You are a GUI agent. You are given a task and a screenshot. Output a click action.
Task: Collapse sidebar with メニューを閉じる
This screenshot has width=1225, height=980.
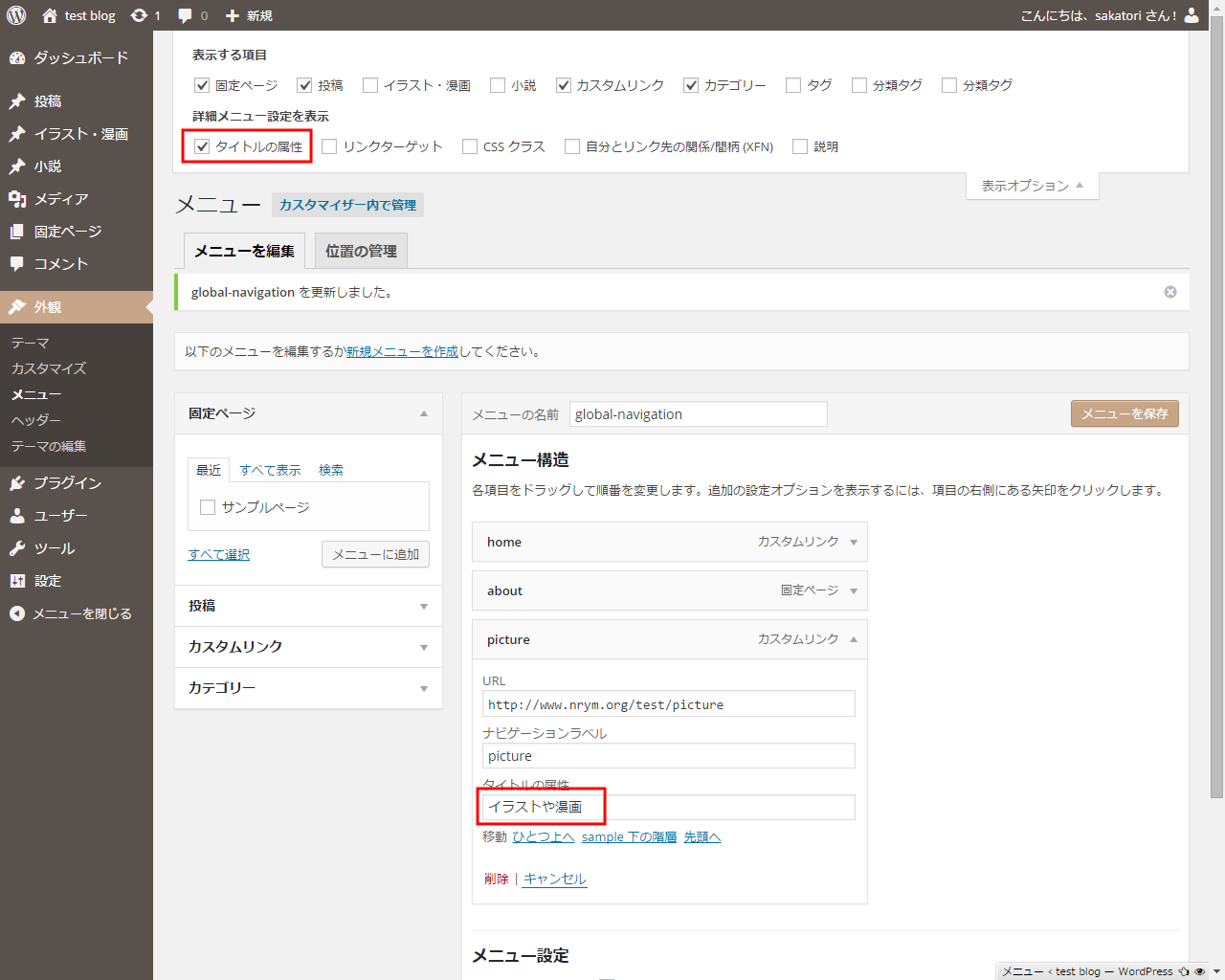click(x=81, y=613)
